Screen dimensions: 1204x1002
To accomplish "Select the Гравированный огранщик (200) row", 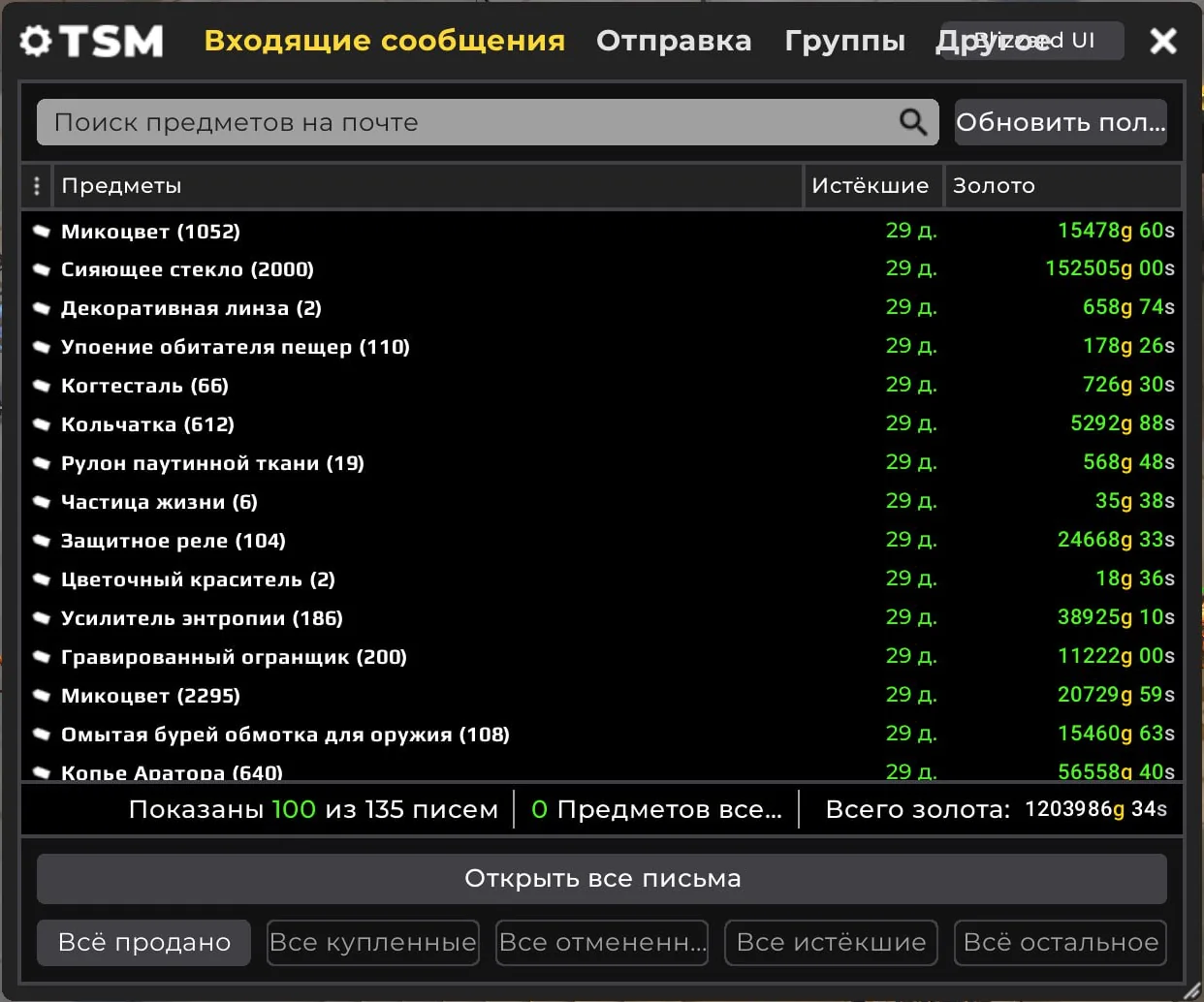I will pos(602,657).
